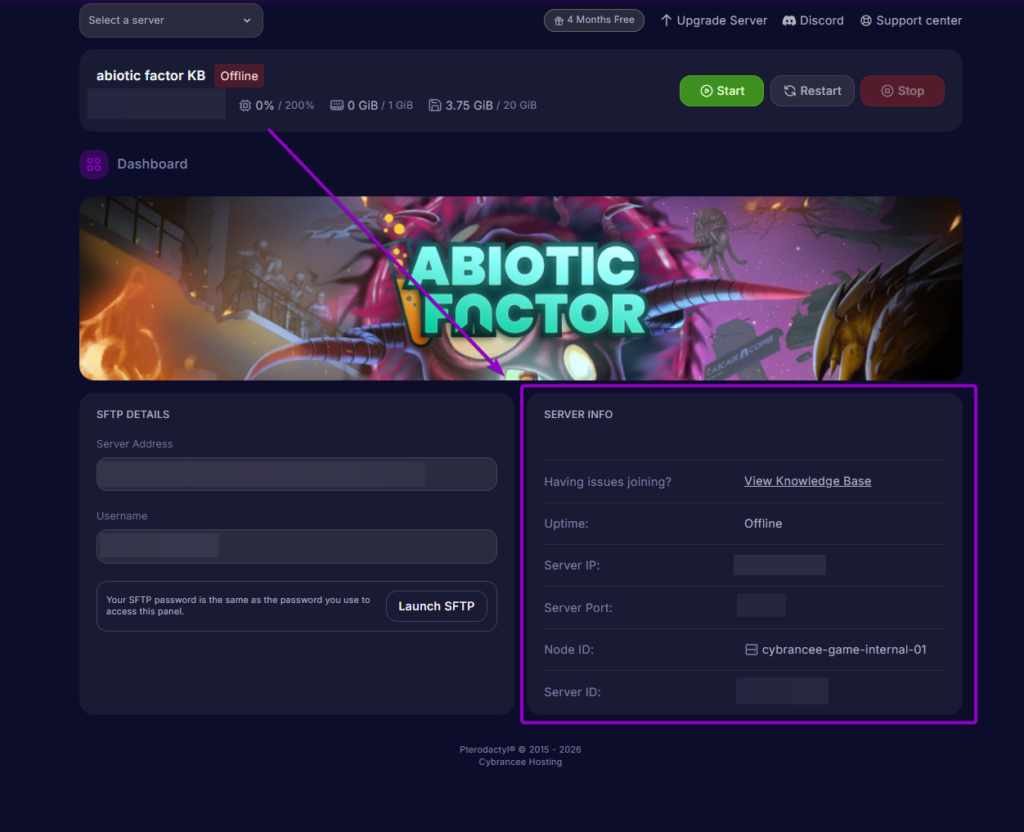Screen dimensions: 1024x832
Task: Click the server rack icon beside Node ID
Action: tap(752, 650)
